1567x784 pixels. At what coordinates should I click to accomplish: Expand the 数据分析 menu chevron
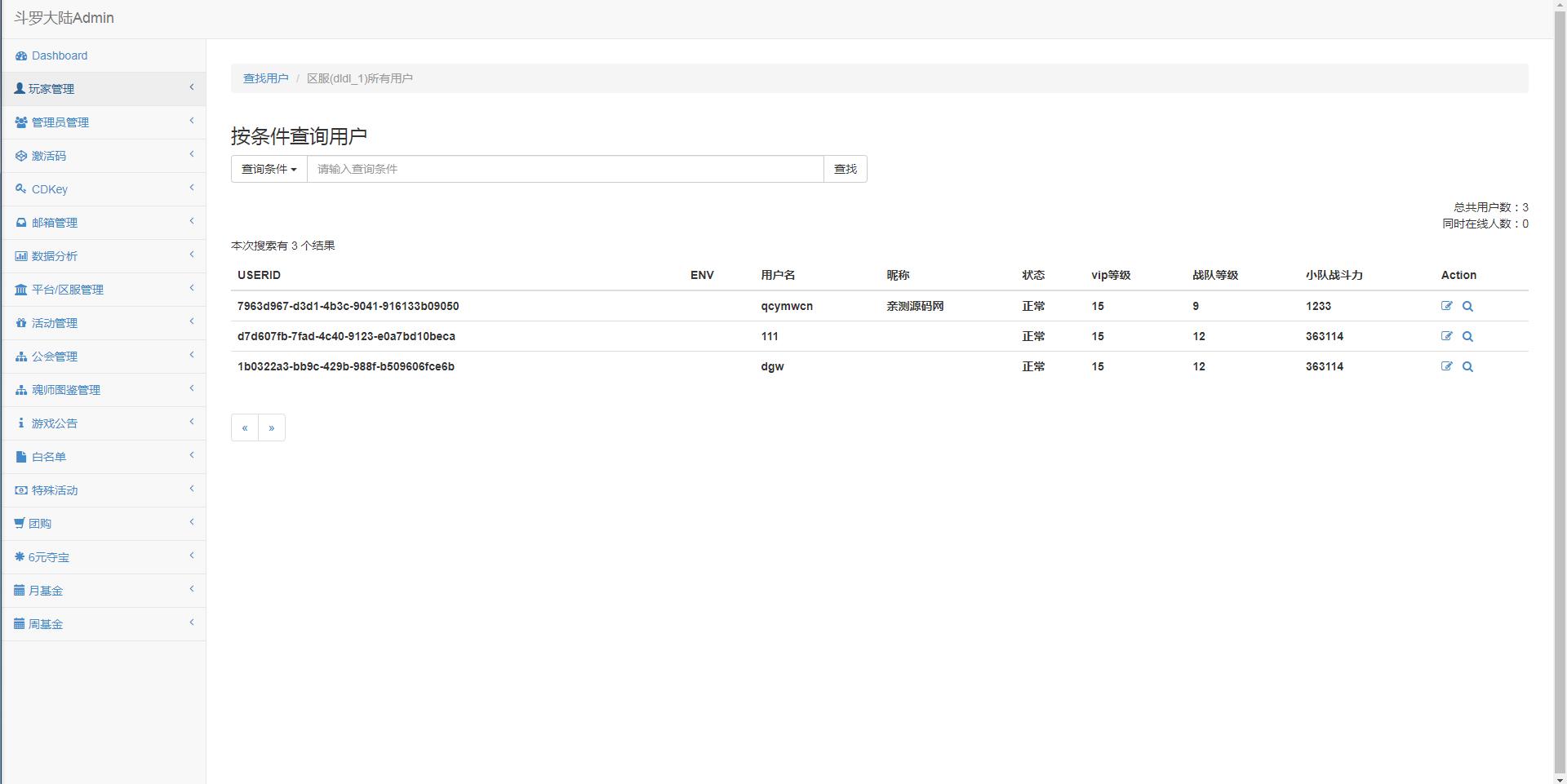click(x=192, y=255)
